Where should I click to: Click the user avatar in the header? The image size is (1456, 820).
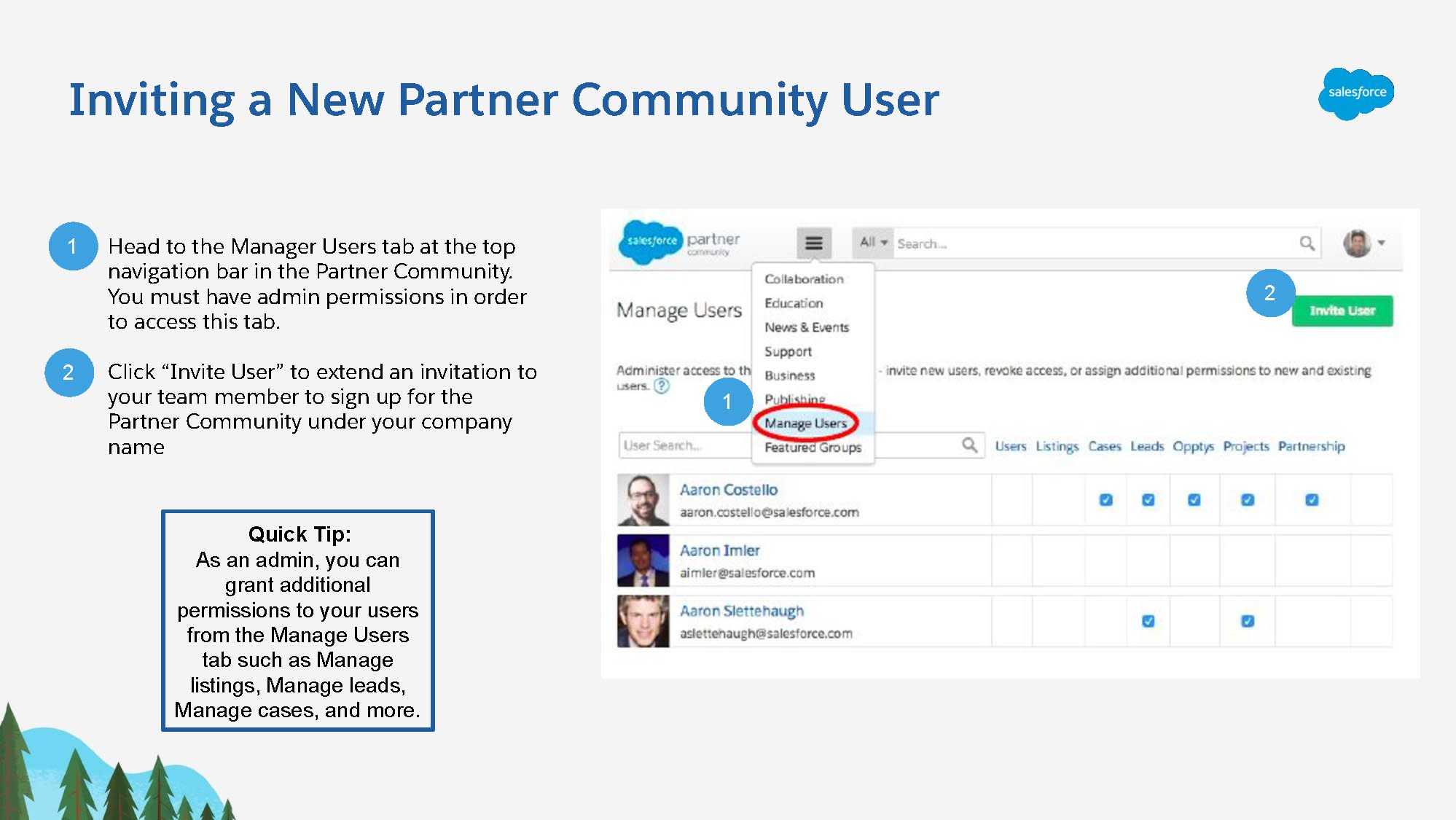(x=1356, y=243)
